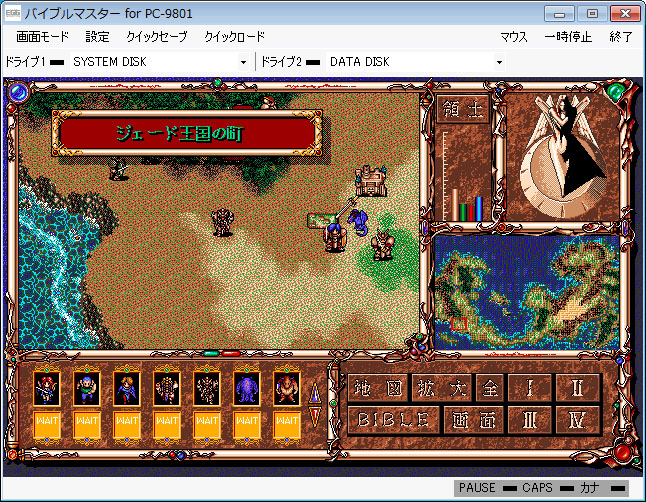Click the down arrow beside the unit list
Viewport: 646px width, 502px height.
(x=315, y=417)
